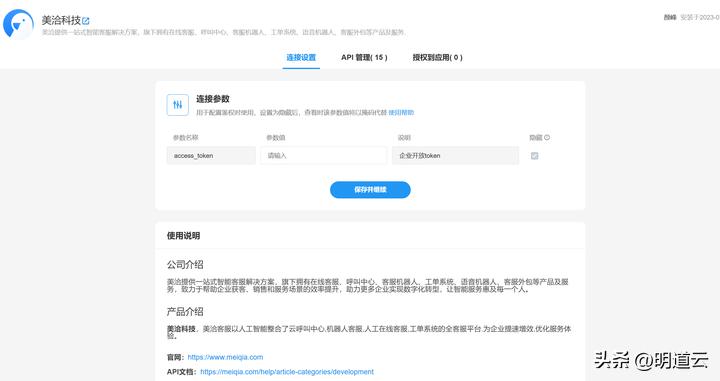Click the 使用说明 heading
Viewport: 720px width, 381px height.
click(x=183, y=236)
